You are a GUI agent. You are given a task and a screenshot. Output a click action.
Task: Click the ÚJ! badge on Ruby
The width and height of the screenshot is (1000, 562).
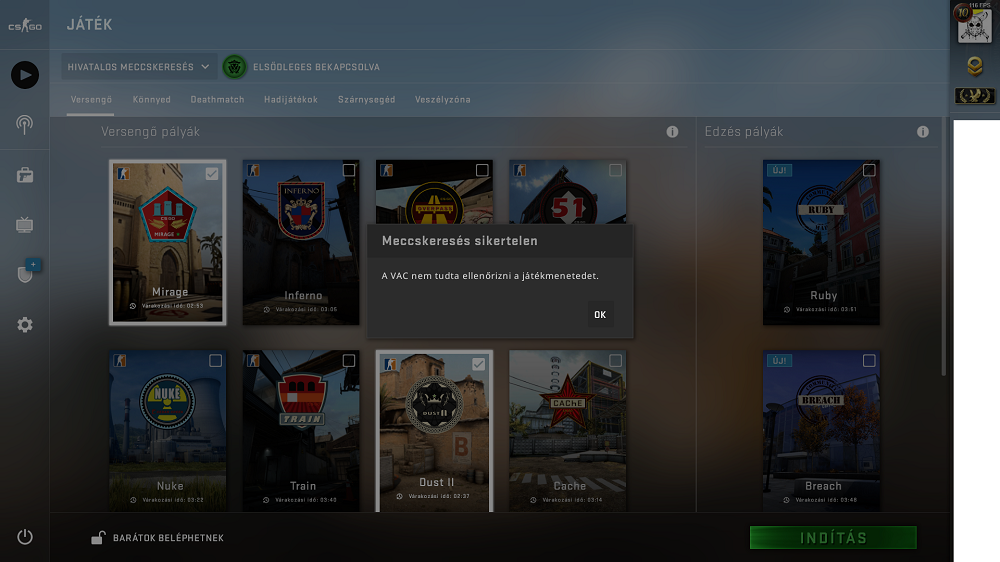[779, 170]
